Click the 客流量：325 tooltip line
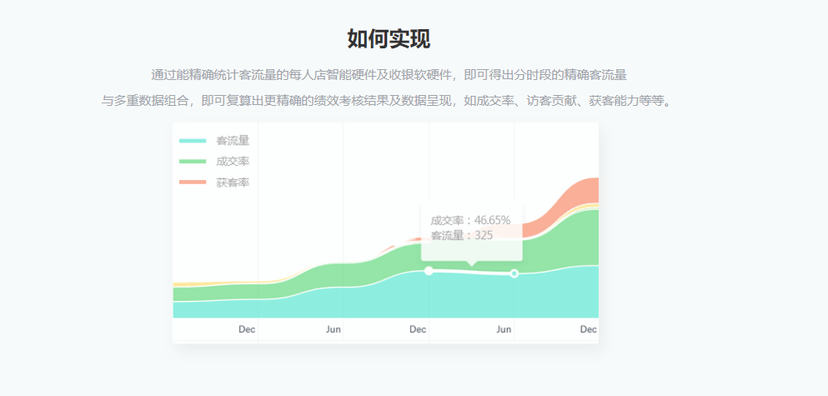The image size is (828, 396). tap(462, 235)
